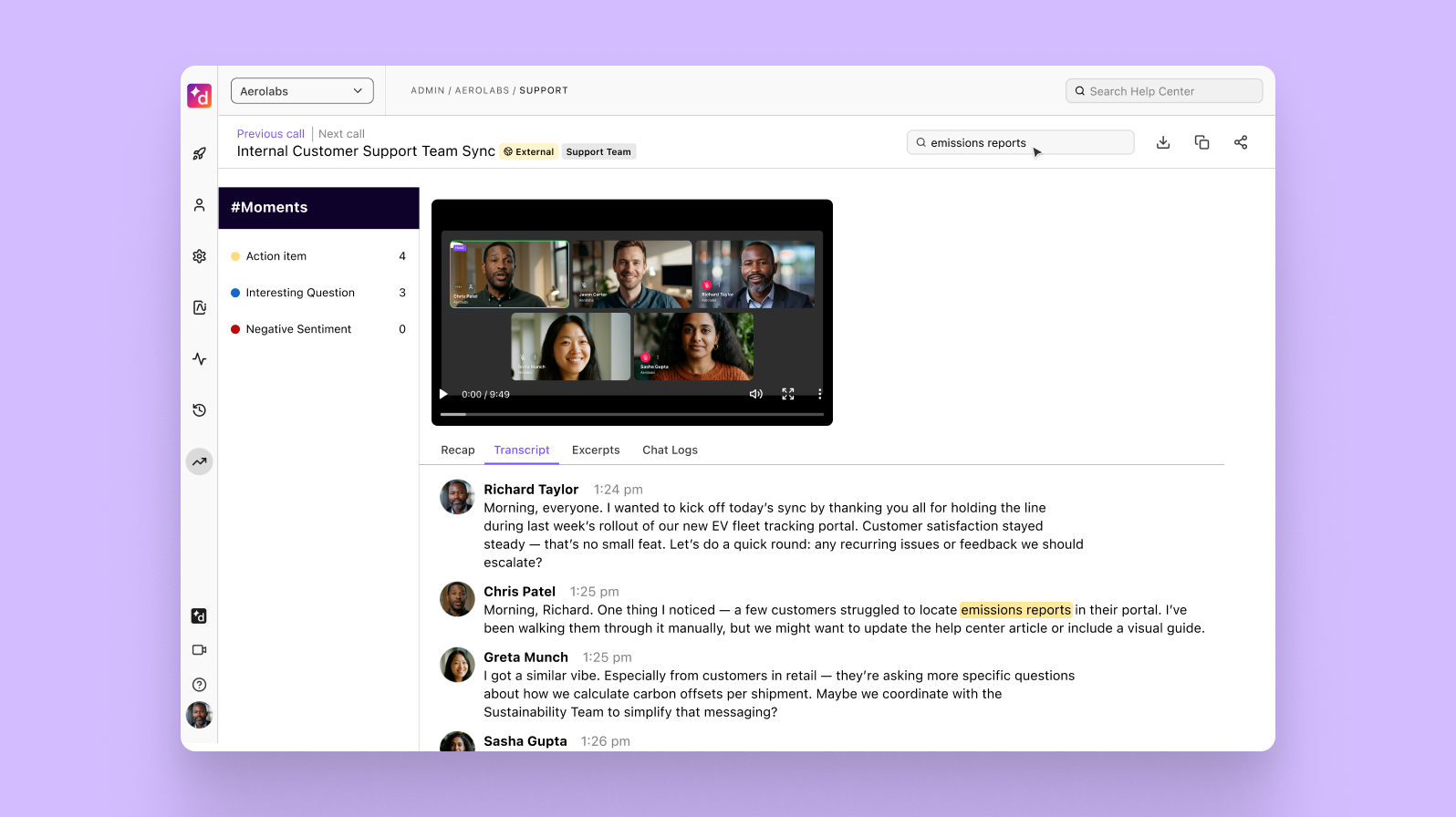Click the Search Help Center field
1456x817 pixels.
coord(1164,91)
